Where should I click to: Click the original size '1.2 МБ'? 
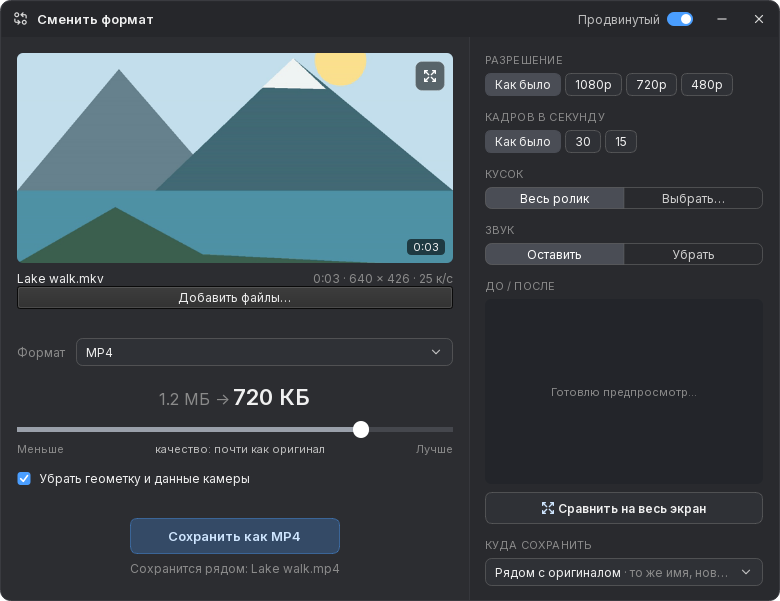pos(184,399)
